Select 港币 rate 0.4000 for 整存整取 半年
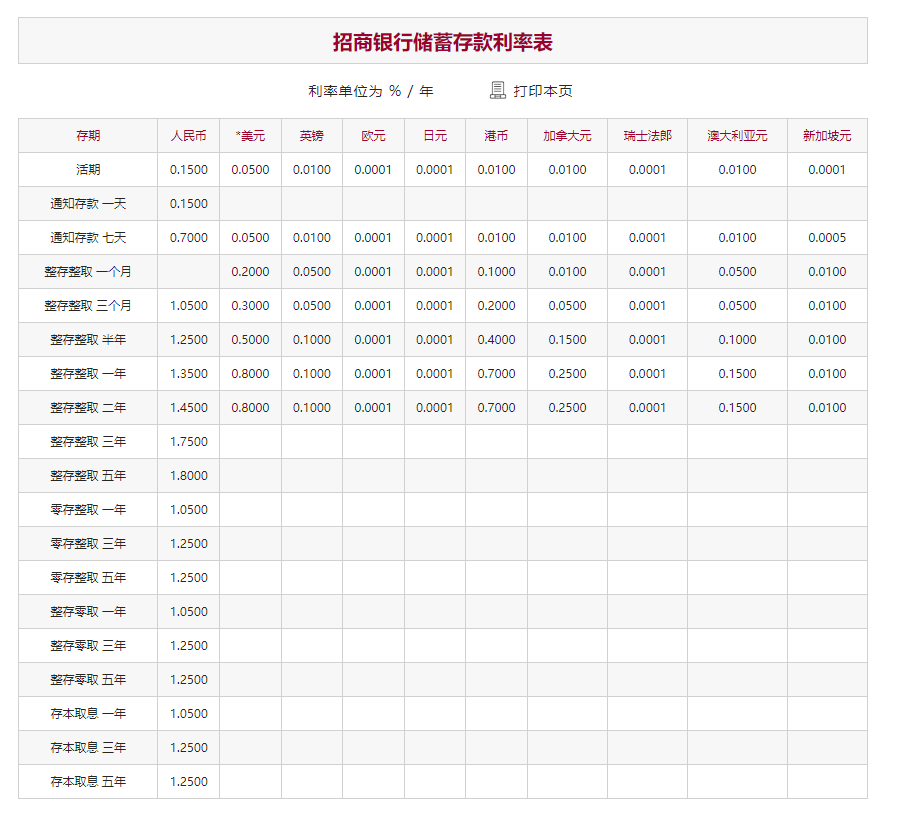The image size is (898, 814). pyautogui.click(x=496, y=340)
